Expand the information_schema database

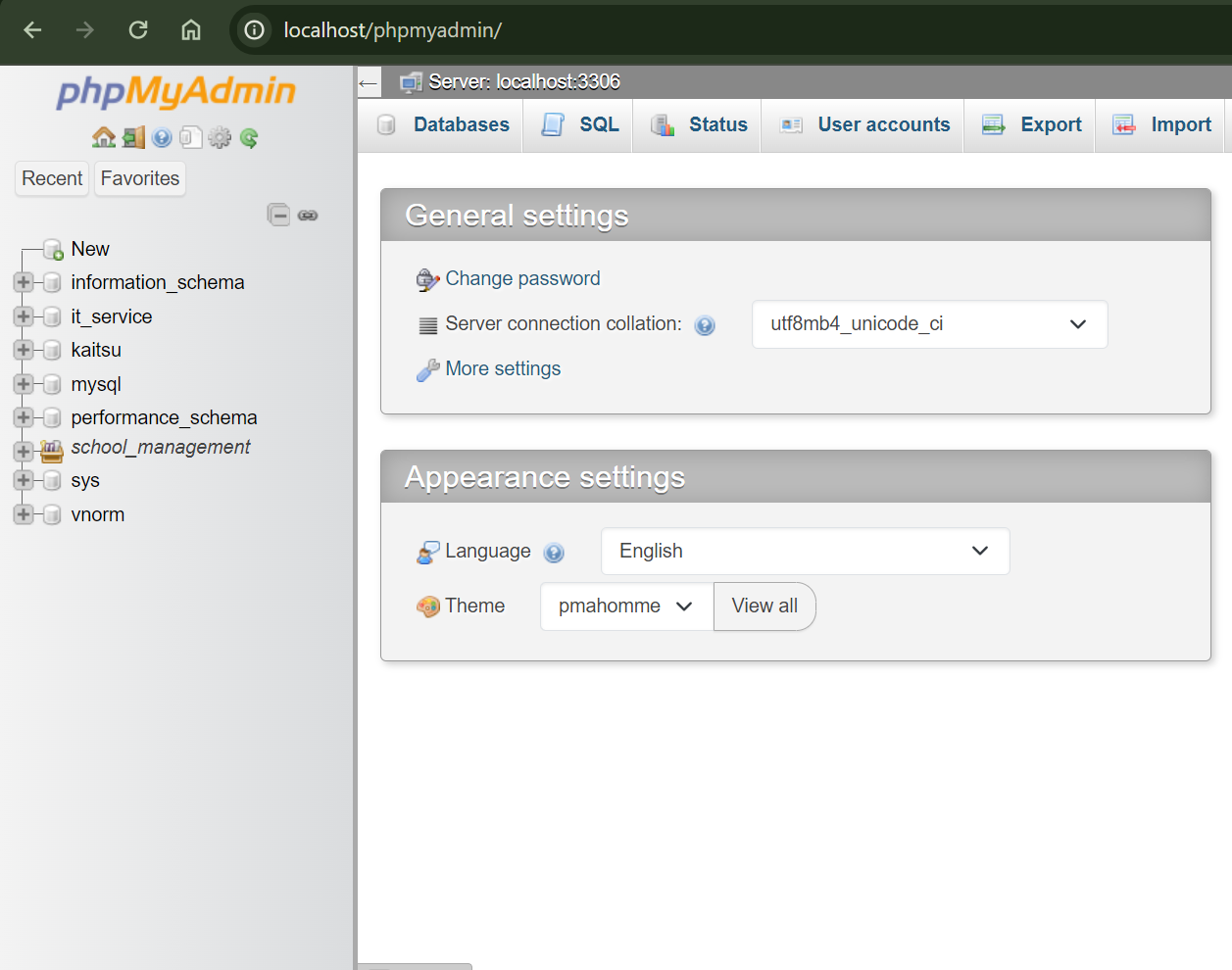(24, 282)
